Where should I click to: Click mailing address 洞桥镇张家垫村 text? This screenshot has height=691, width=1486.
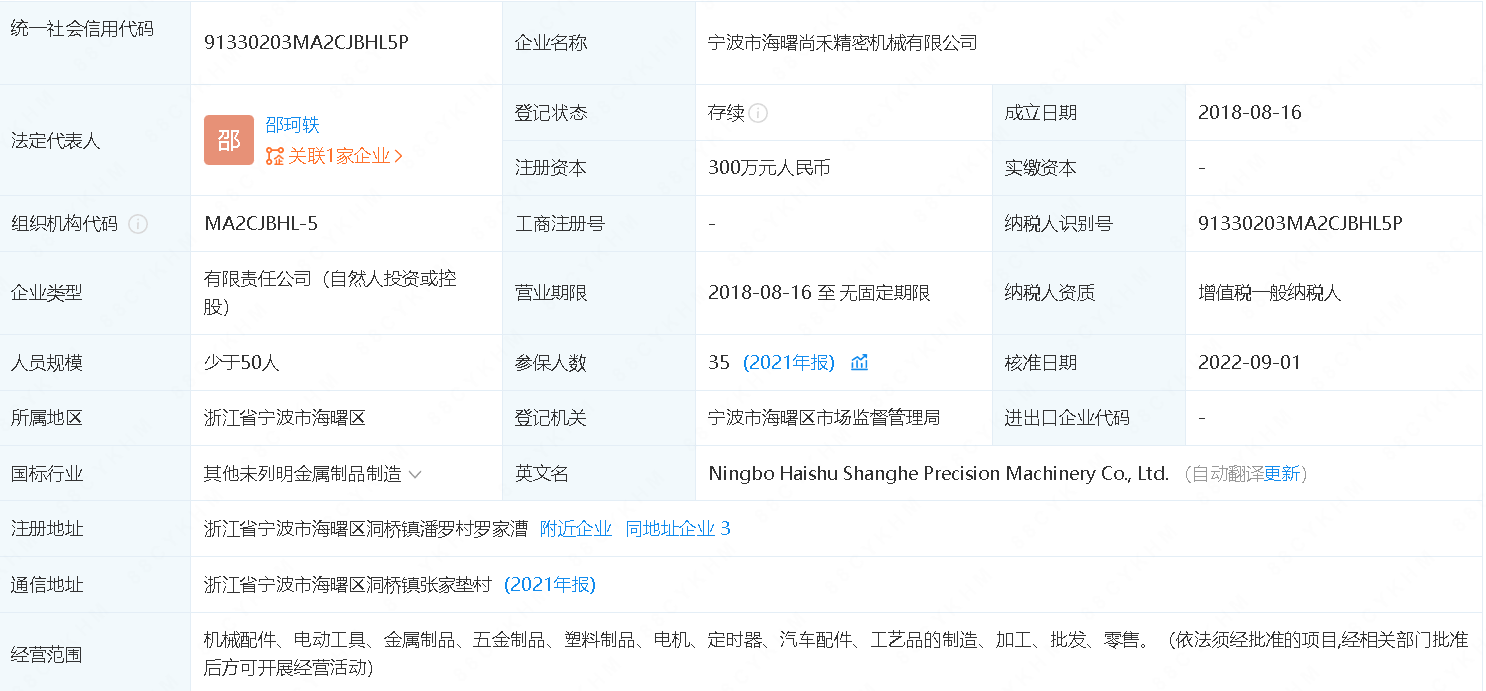tap(429, 585)
